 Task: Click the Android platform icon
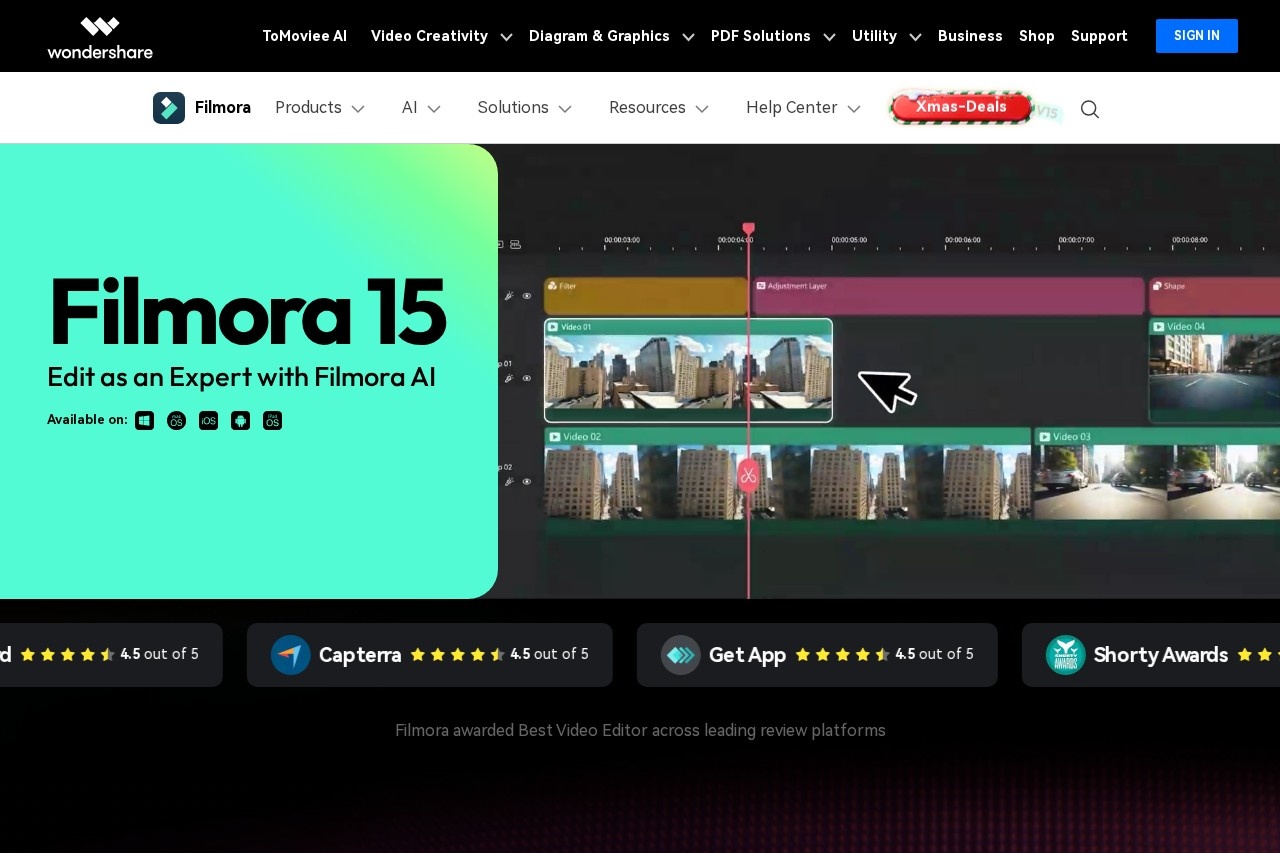(x=240, y=420)
